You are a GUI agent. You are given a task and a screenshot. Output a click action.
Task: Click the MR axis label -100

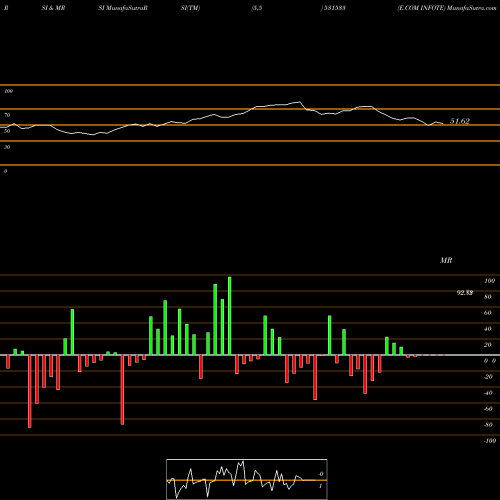pyautogui.click(x=490, y=441)
